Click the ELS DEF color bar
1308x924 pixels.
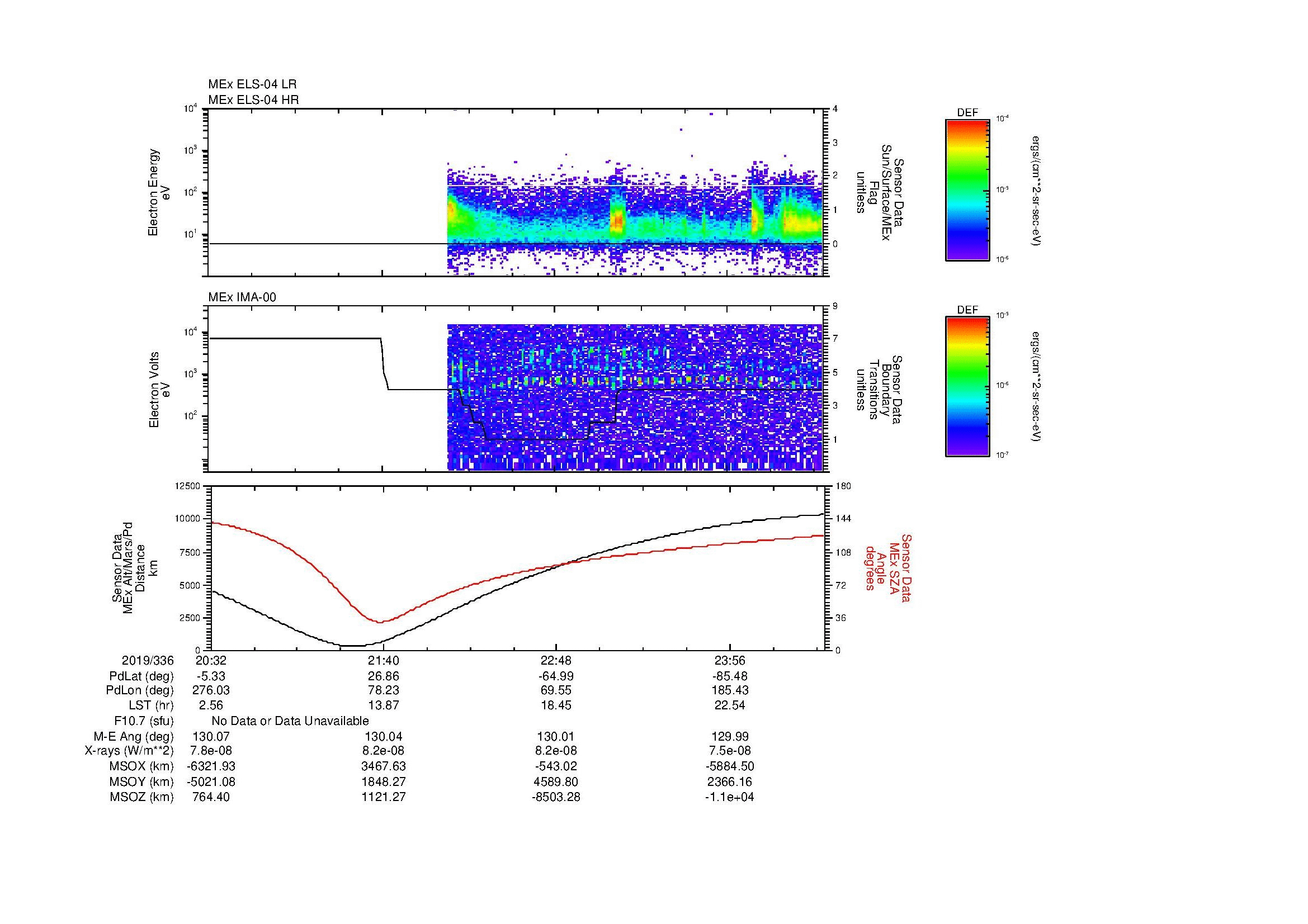tap(967, 189)
